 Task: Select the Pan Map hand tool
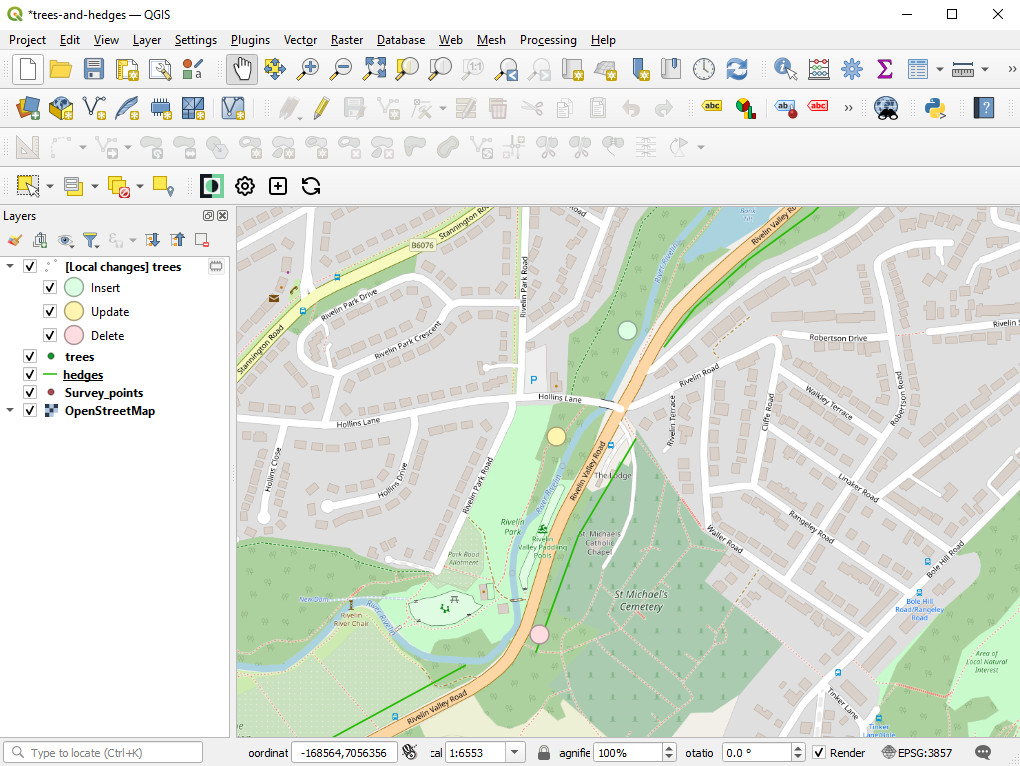(242, 69)
